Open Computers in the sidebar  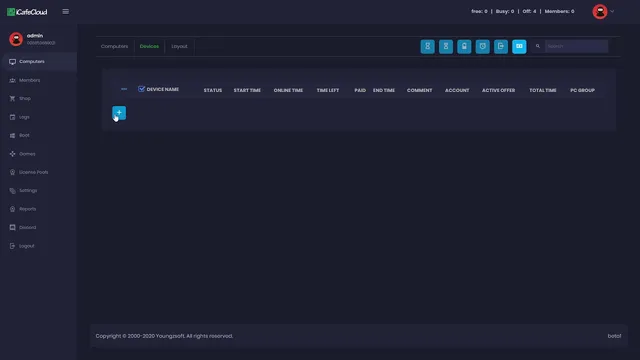pos(38,62)
